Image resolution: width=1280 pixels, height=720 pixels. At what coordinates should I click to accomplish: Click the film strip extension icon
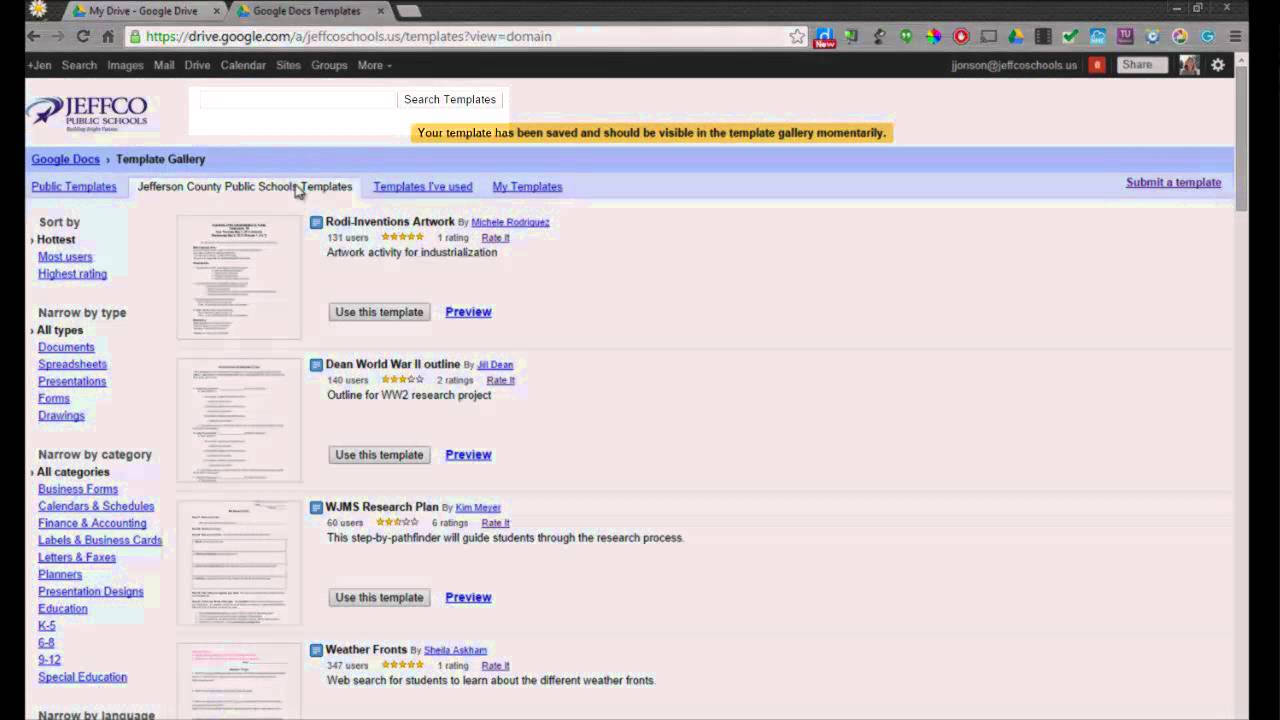coord(1043,36)
